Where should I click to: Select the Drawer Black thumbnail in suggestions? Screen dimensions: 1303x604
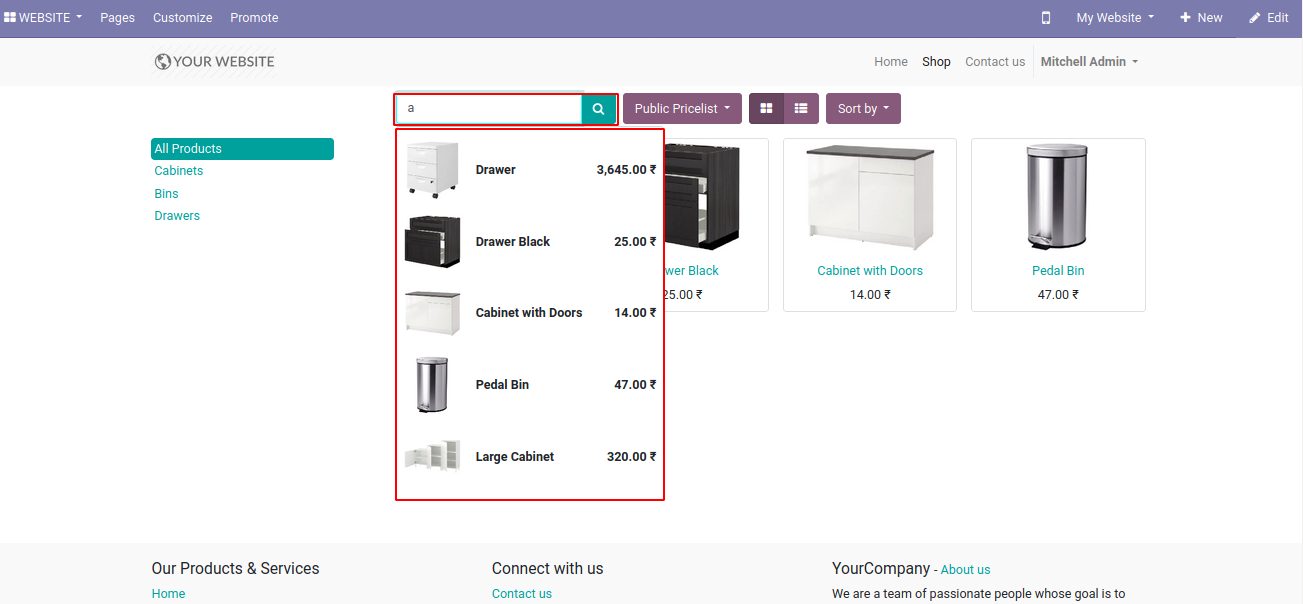pos(432,241)
